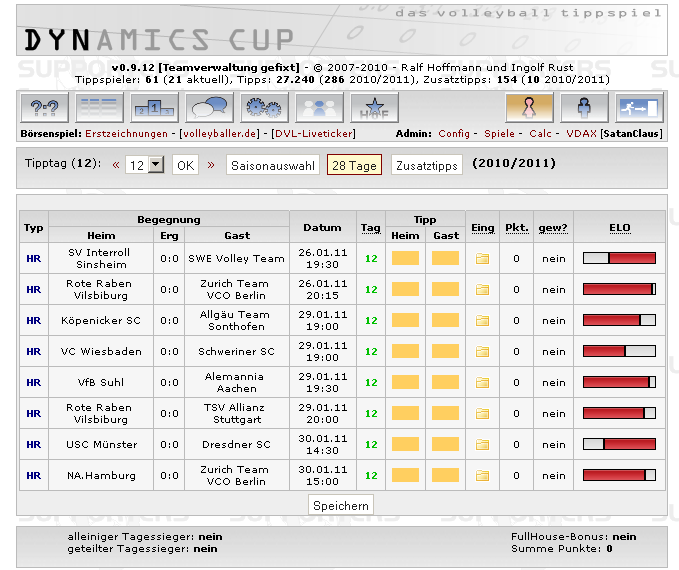679x570 pixels.
Task: Open the Hall of Fame star icon
Action: pyautogui.click(x=375, y=107)
